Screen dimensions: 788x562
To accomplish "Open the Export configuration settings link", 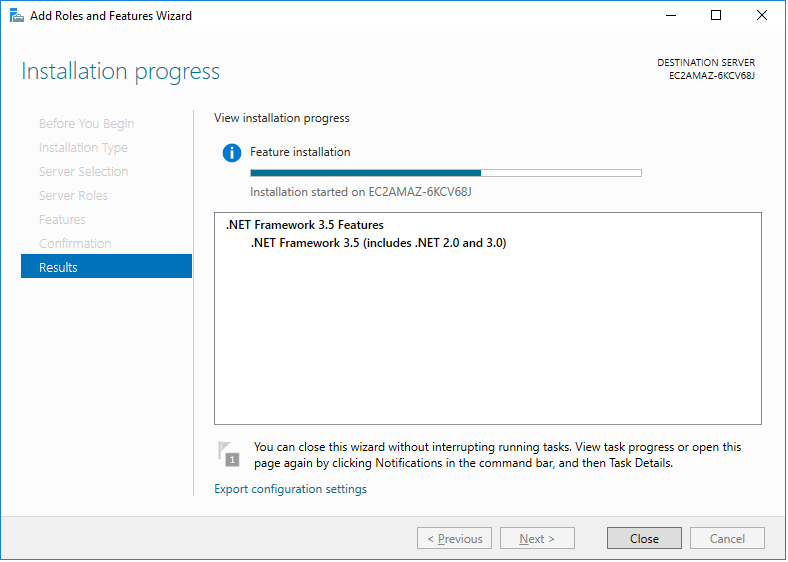I will (x=290, y=489).
